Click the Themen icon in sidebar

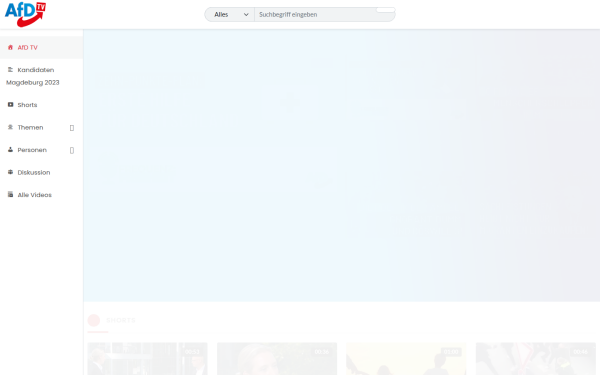click(10, 127)
